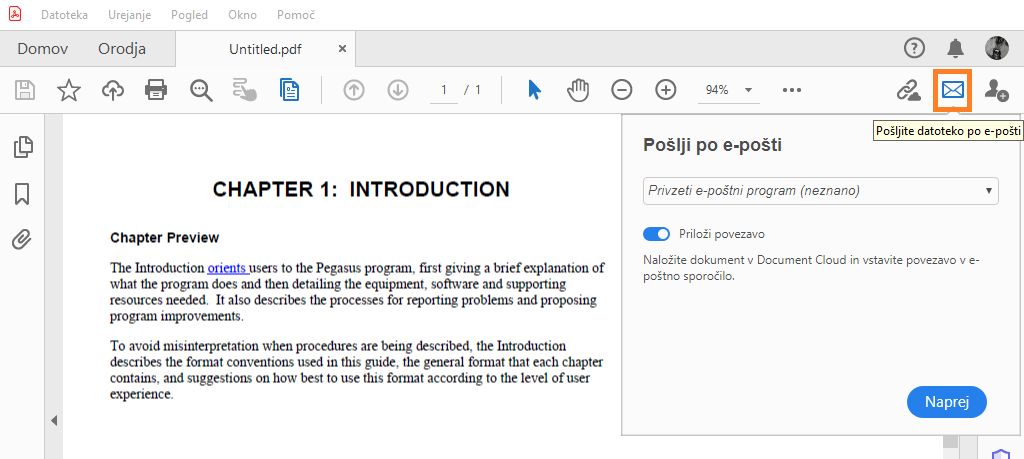Click the fill and sign toolbar icon
Viewport: 1024px width, 459px height.
(244, 90)
